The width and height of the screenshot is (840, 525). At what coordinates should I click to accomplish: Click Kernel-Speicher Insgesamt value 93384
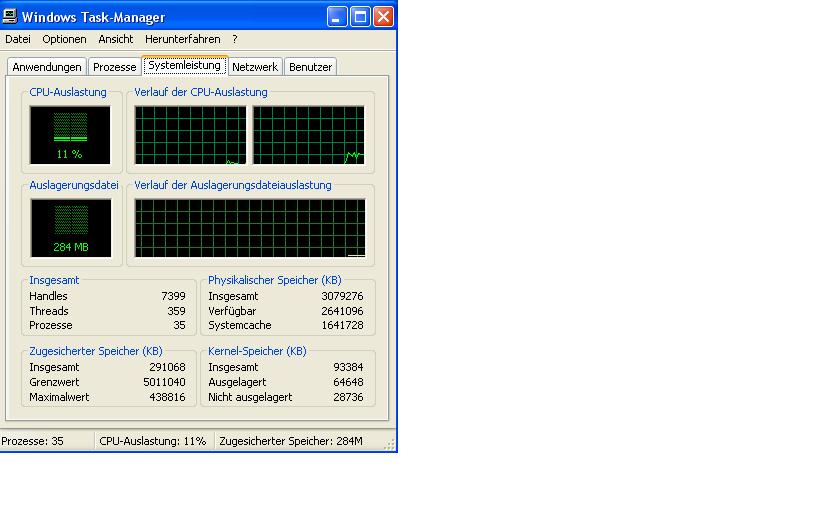[348, 368]
